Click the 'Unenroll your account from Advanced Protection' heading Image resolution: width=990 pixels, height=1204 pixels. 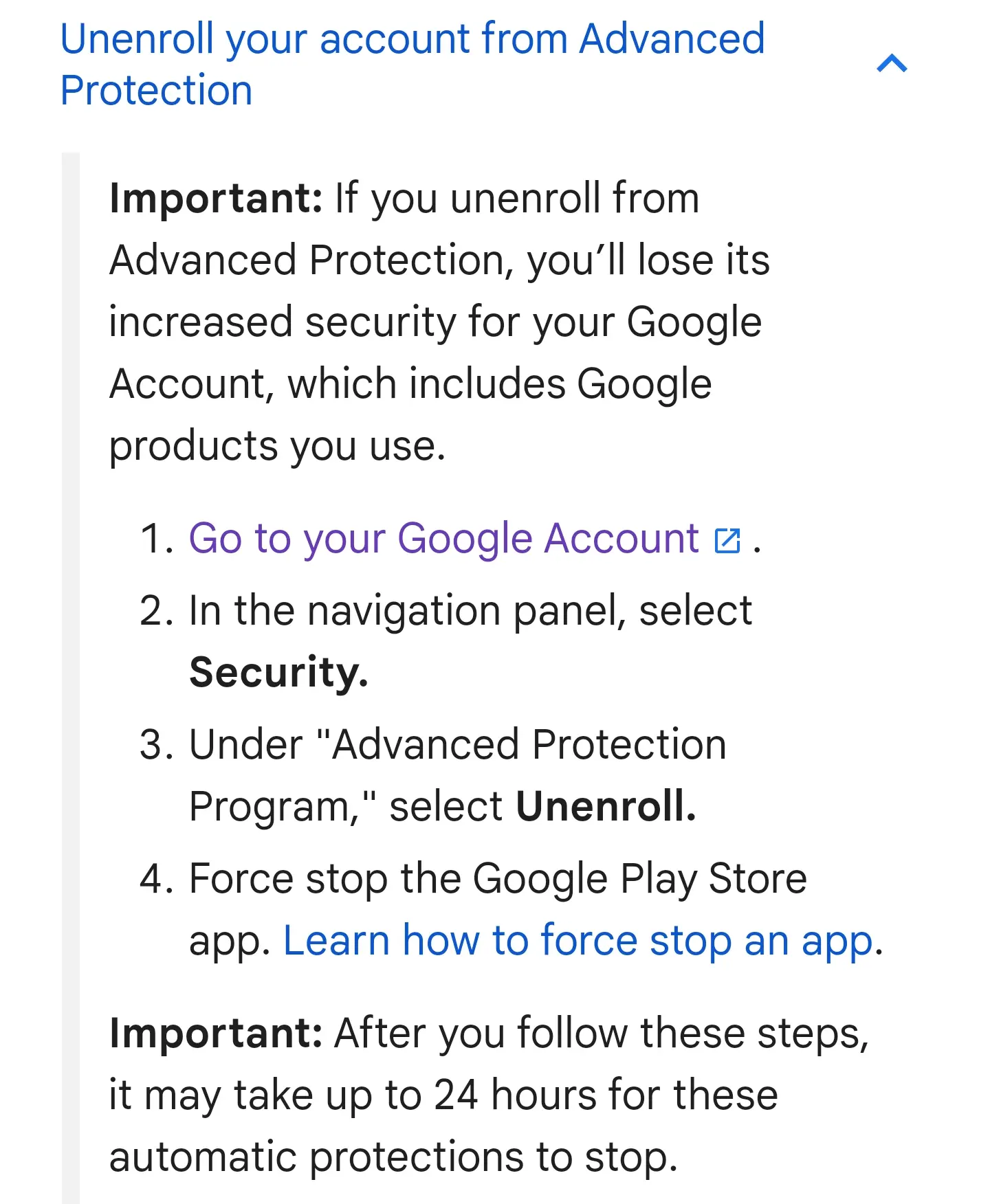[x=412, y=64]
